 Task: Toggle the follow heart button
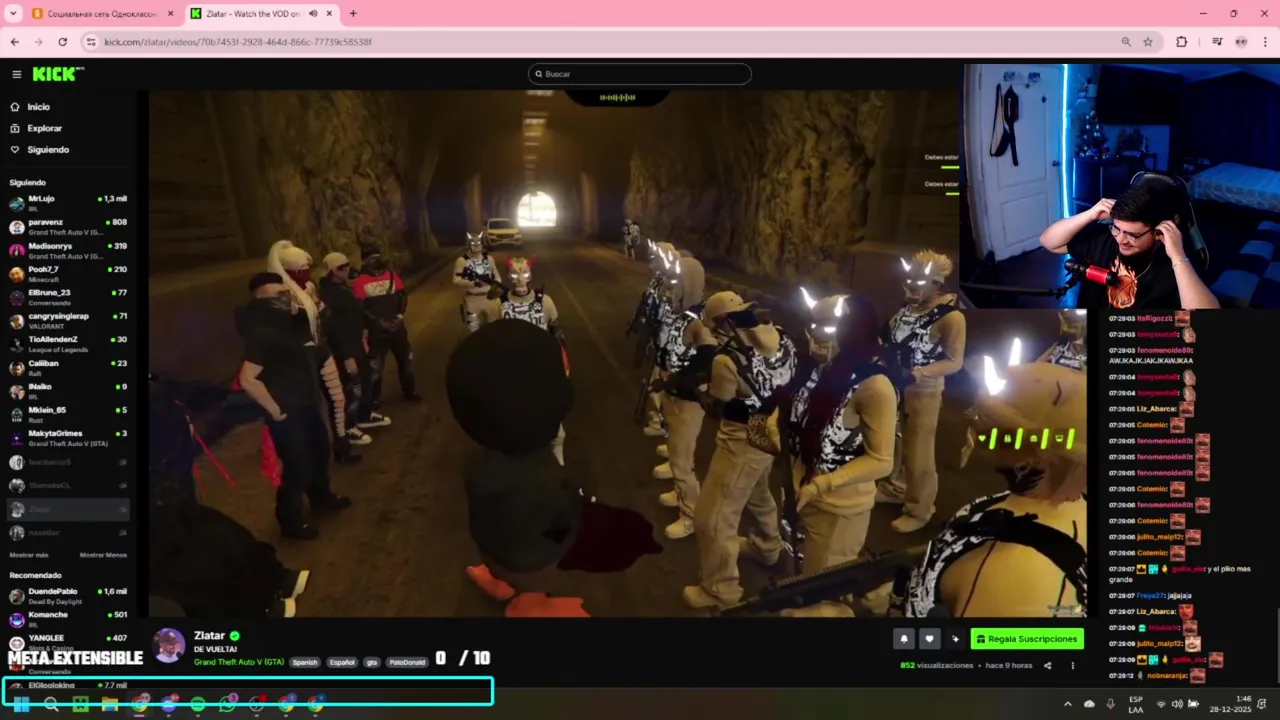tap(929, 639)
